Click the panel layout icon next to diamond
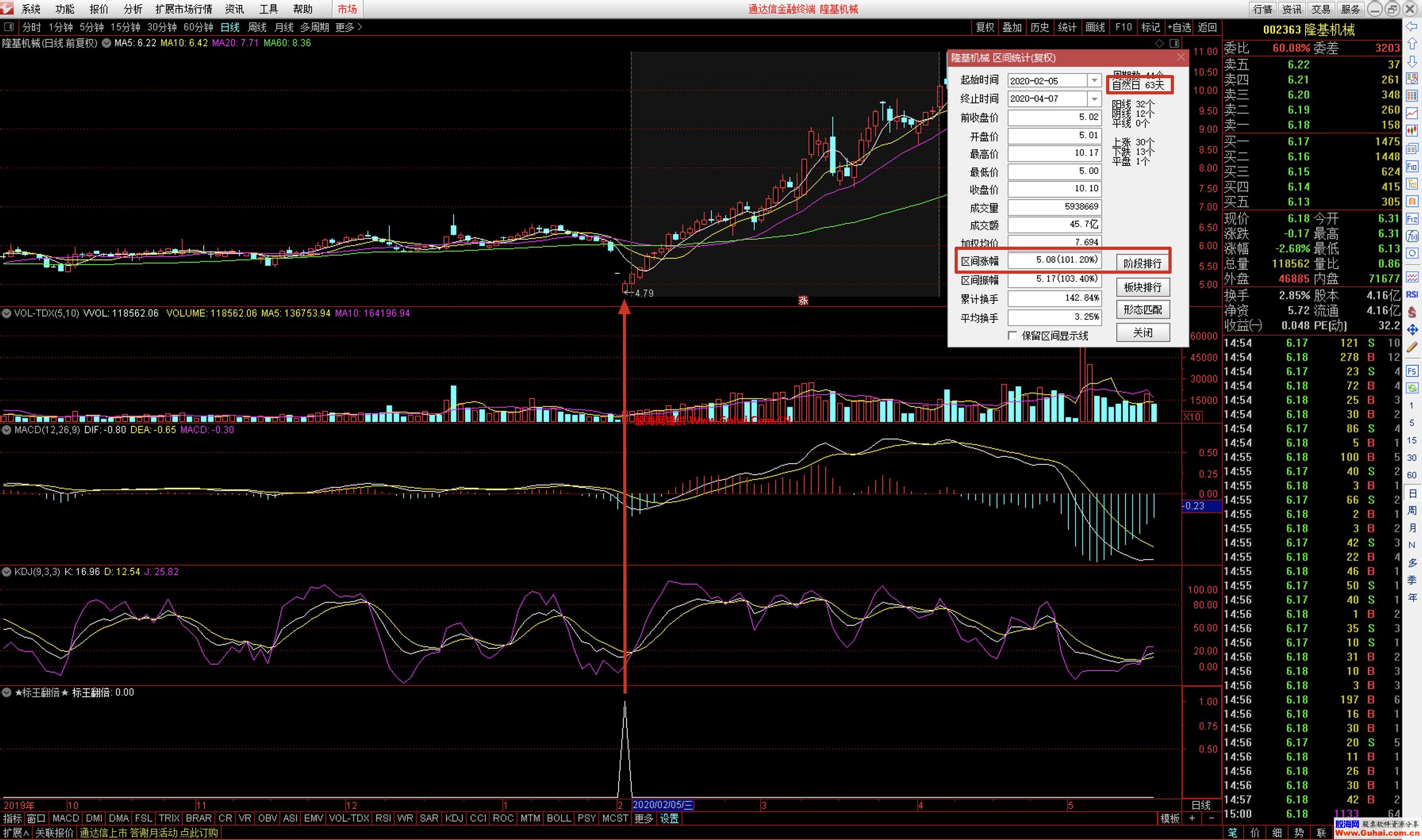 coord(1174,43)
